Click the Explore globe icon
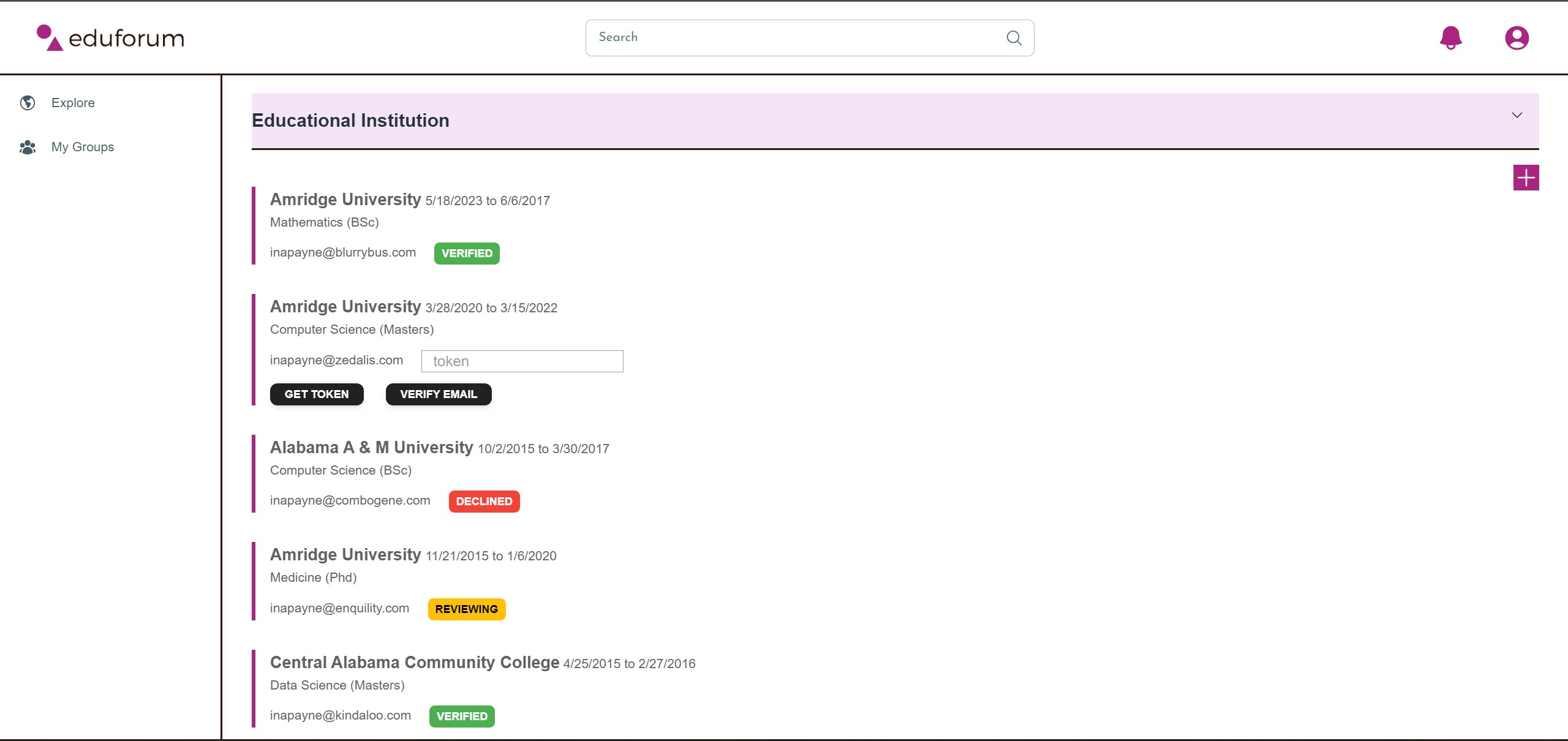This screenshot has height=741, width=1568. (x=28, y=103)
